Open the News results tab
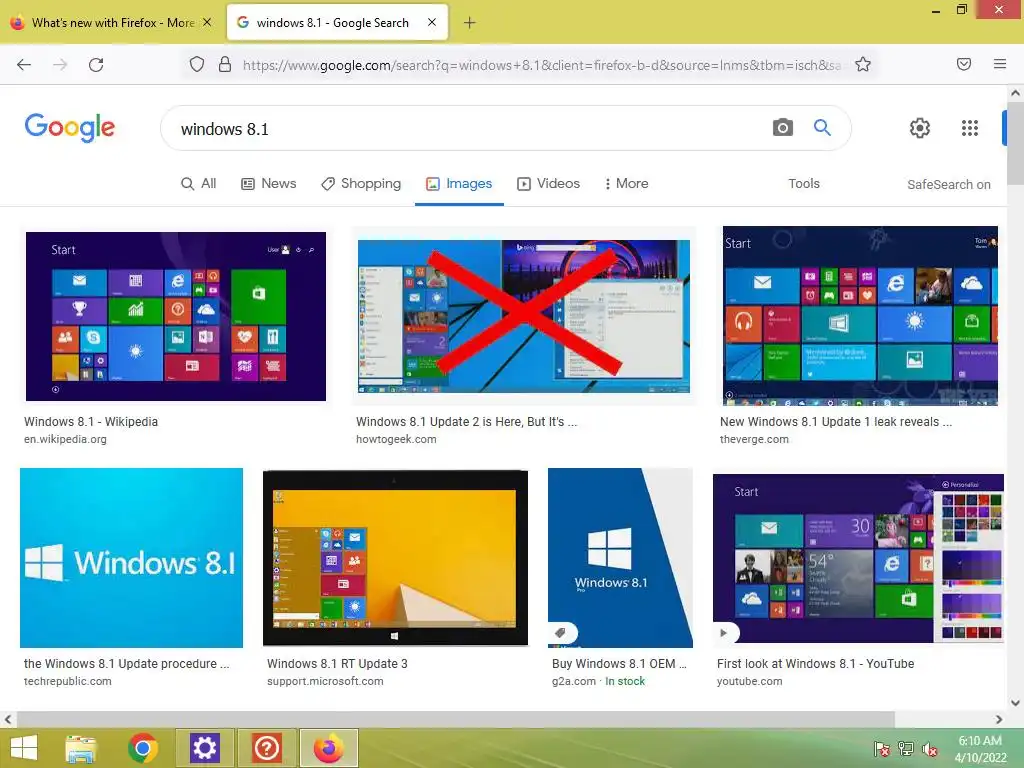Screen dimensions: 1024x768 268,184
